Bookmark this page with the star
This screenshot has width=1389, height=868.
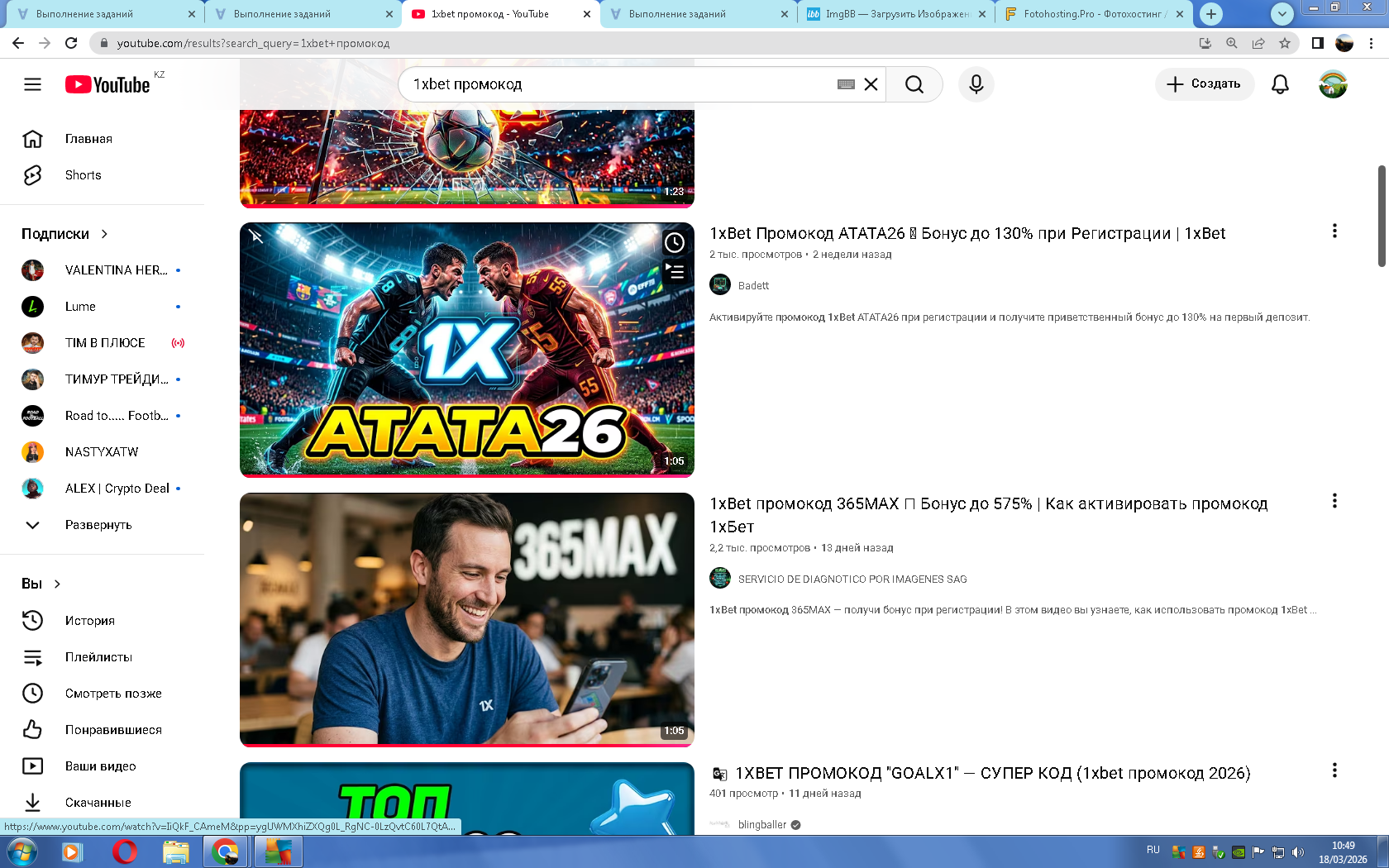[x=1285, y=43]
